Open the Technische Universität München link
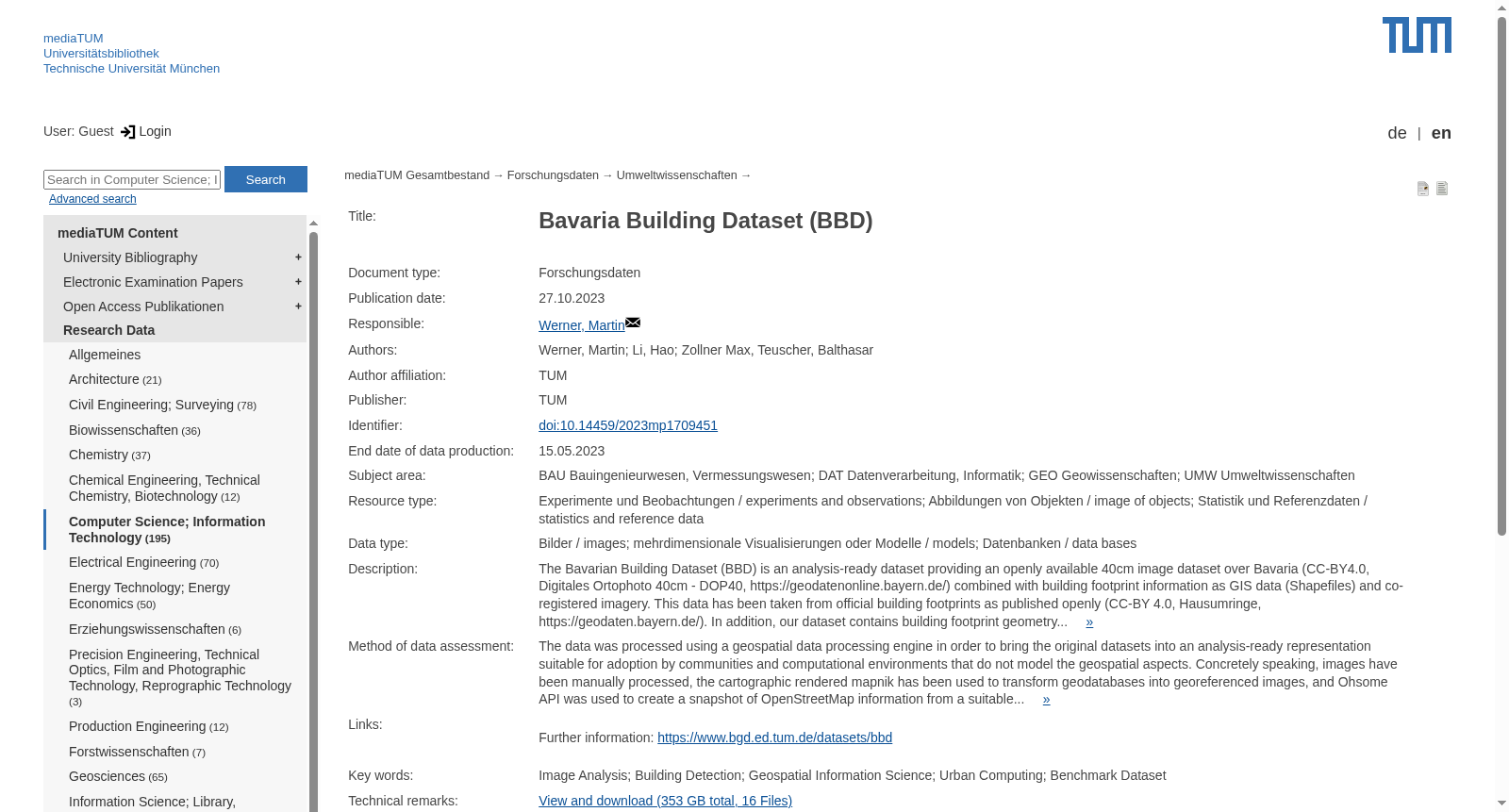 point(131,69)
